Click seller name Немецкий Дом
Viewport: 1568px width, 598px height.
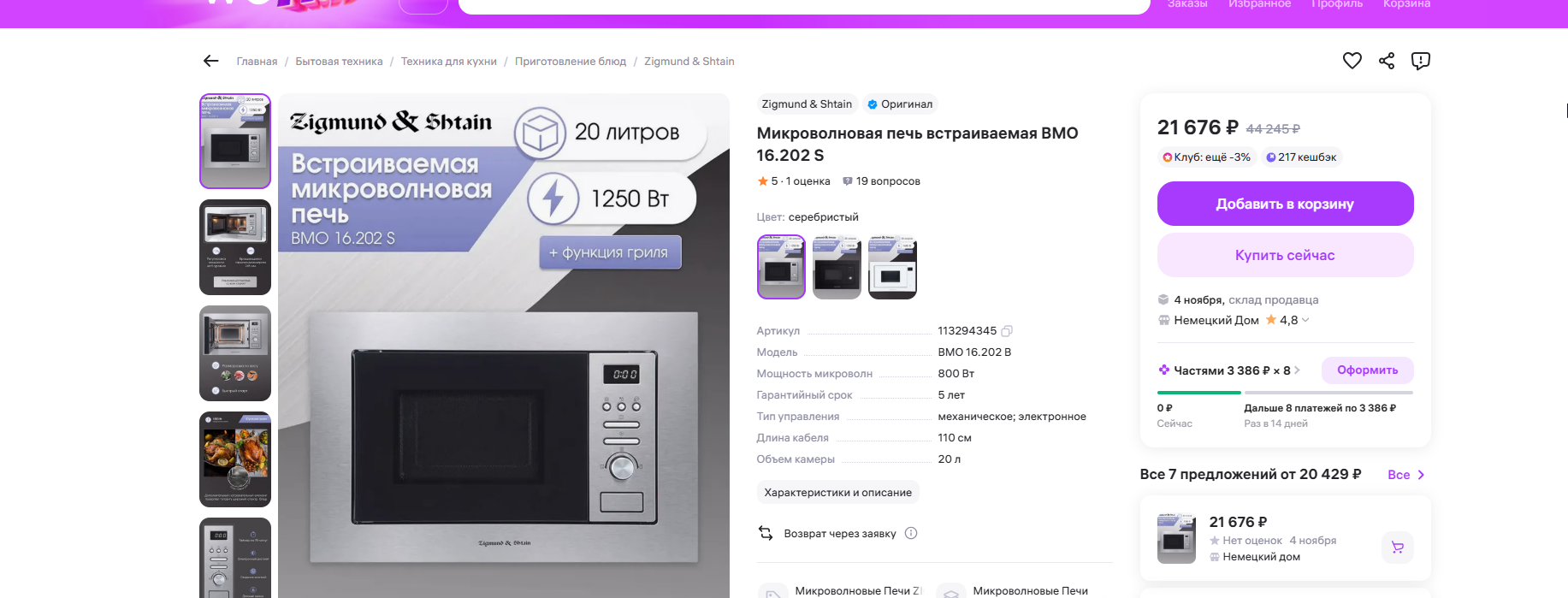pyautogui.click(x=1216, y=320)
